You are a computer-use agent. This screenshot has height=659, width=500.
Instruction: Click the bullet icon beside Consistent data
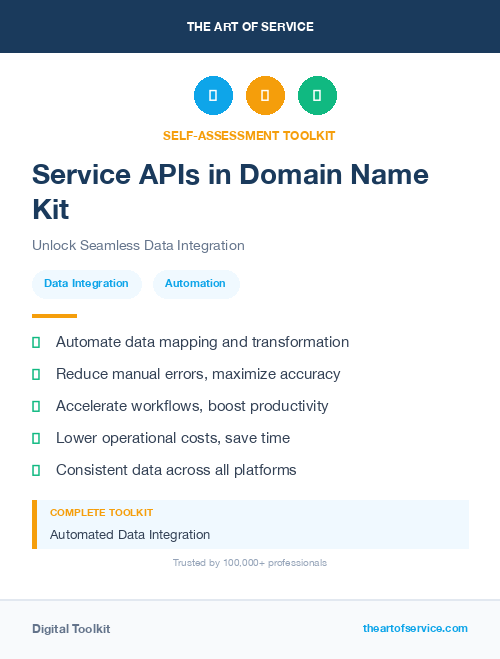point(36,470)
